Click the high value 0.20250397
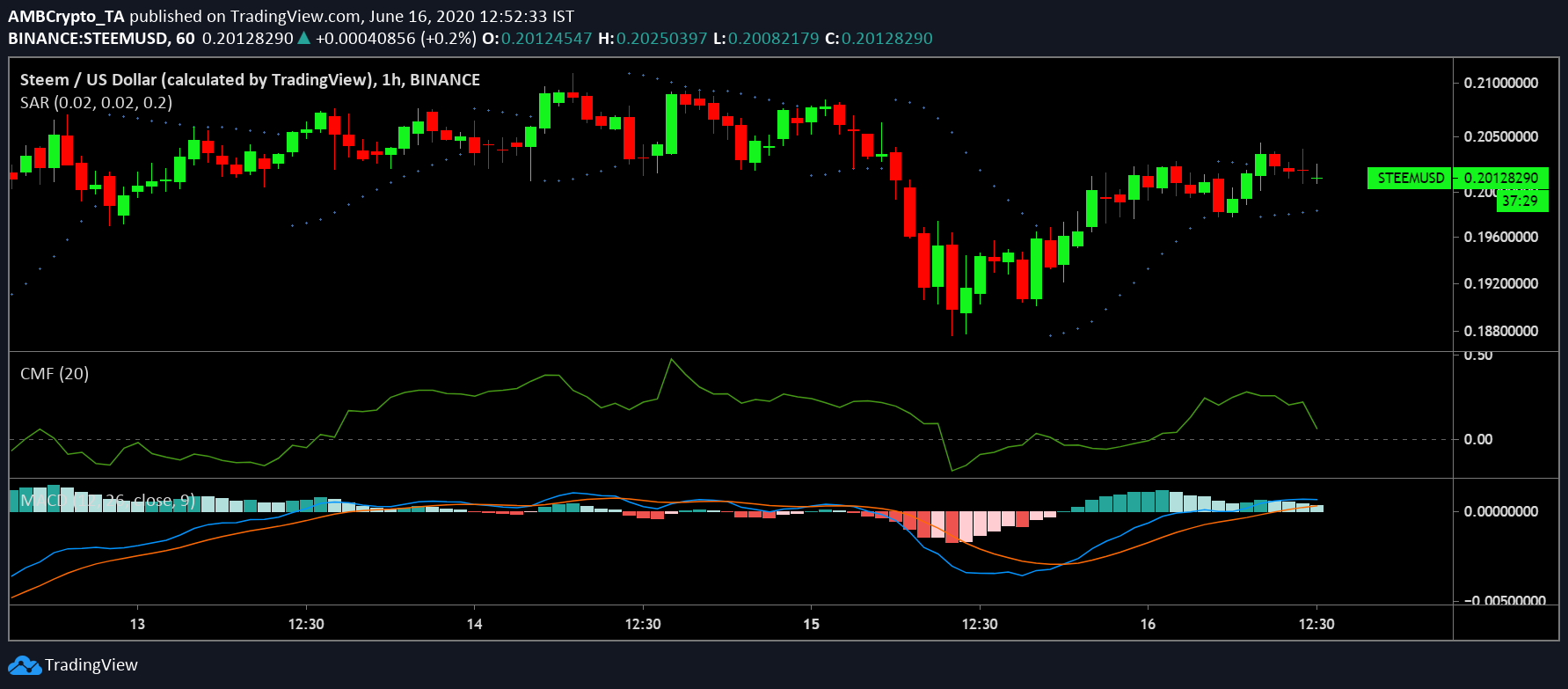This screenshot has width=1568, height=689. 661,39
